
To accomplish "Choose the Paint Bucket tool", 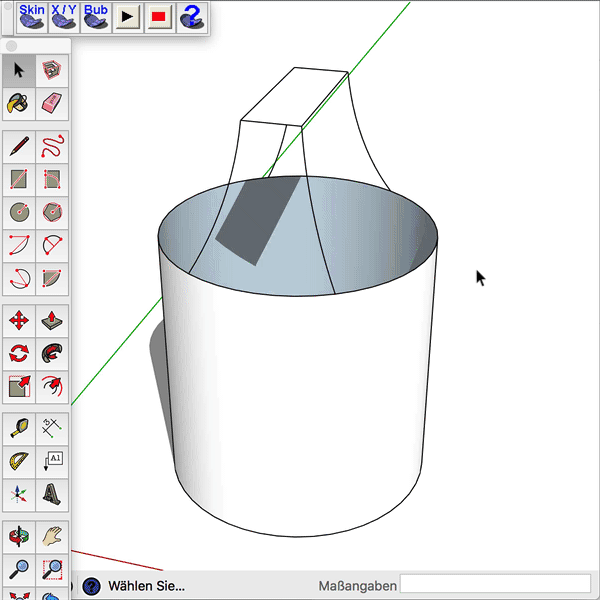I will pos(19,103).
